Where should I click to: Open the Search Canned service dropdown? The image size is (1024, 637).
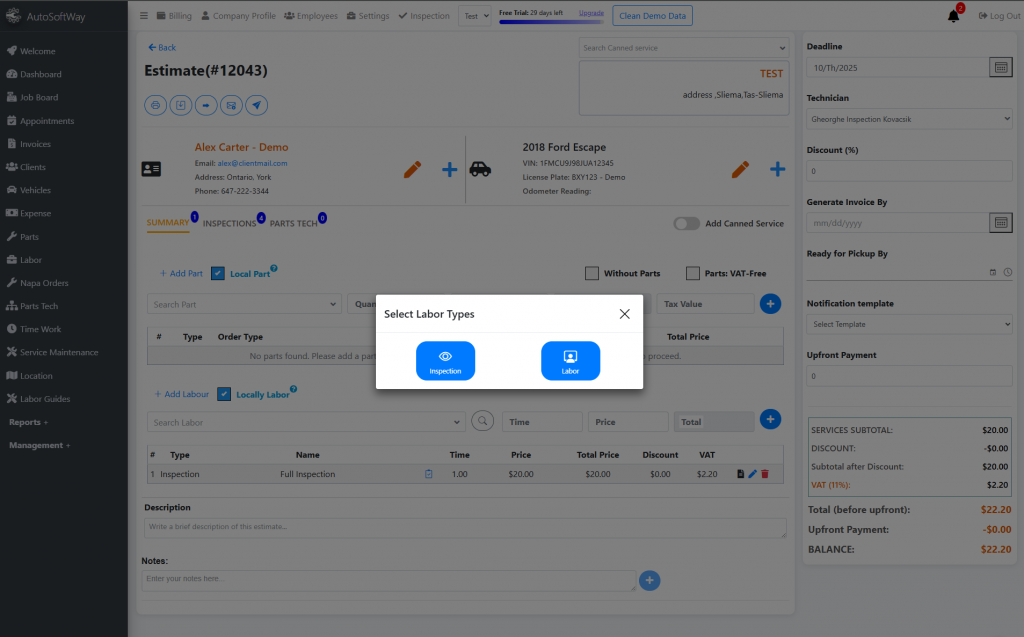click(x=684, y=48)
